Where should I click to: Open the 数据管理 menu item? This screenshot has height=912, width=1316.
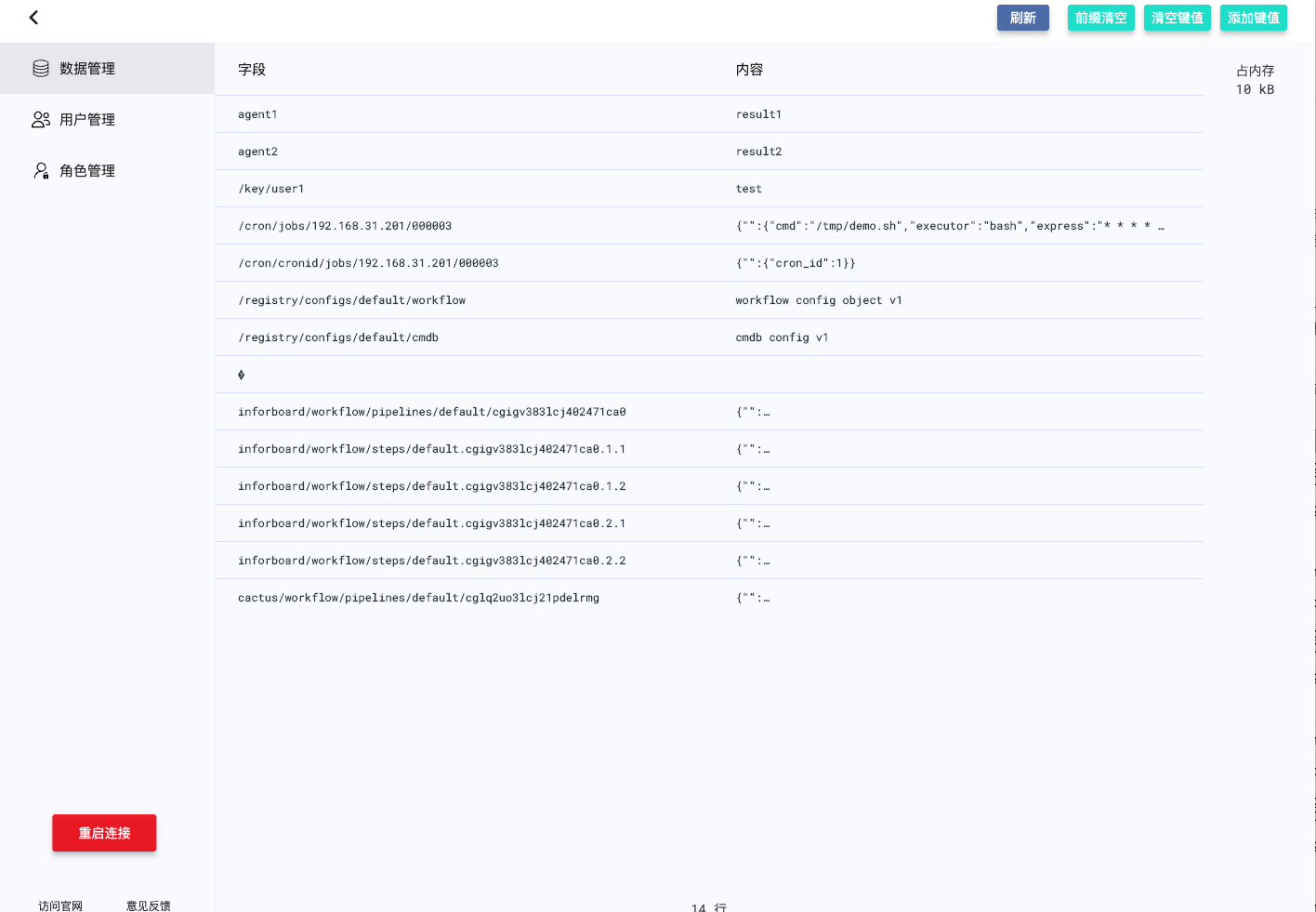click(x=107, y=68)
